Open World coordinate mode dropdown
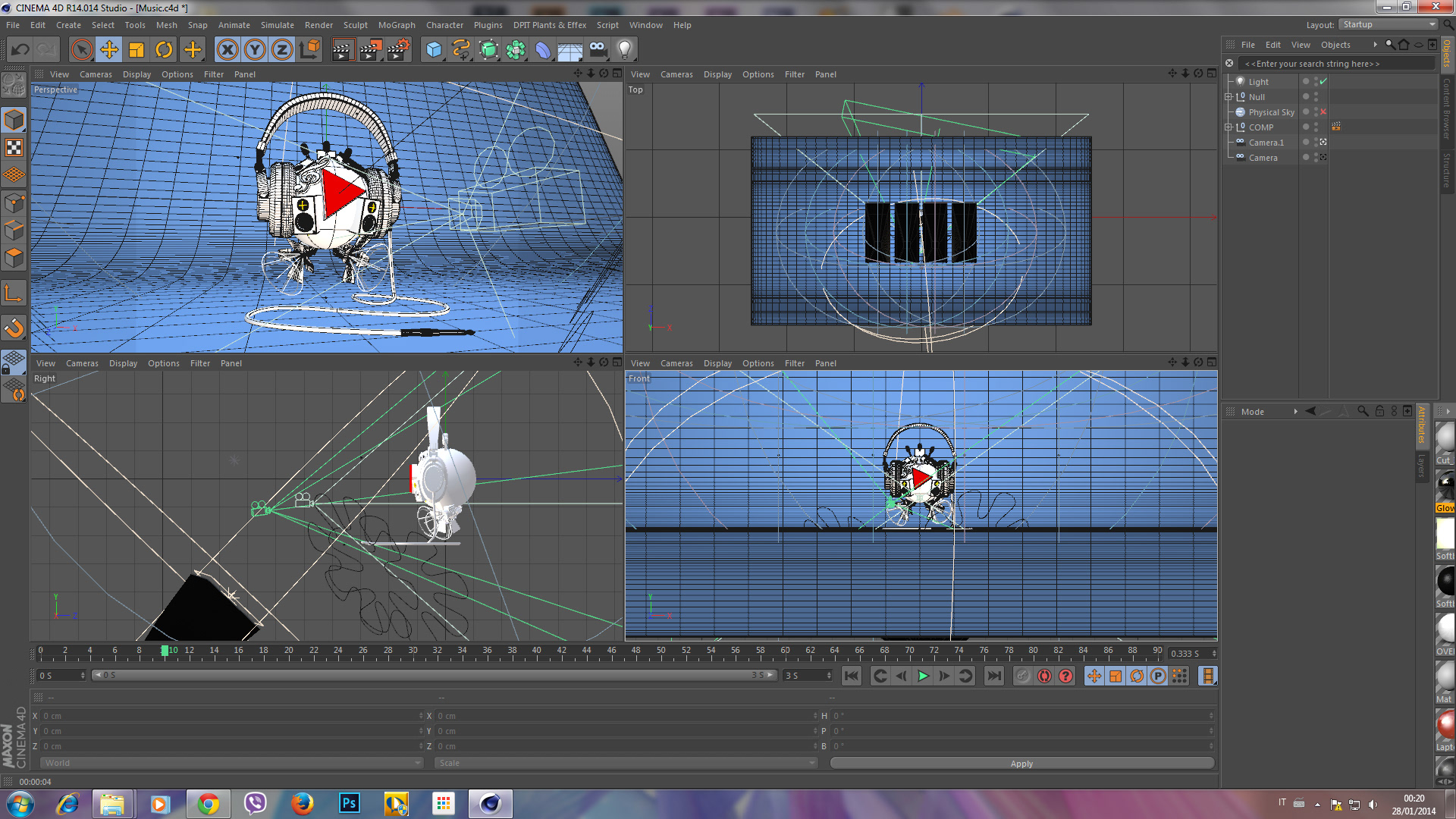1456x819 pixels. [x=231, y=763]
